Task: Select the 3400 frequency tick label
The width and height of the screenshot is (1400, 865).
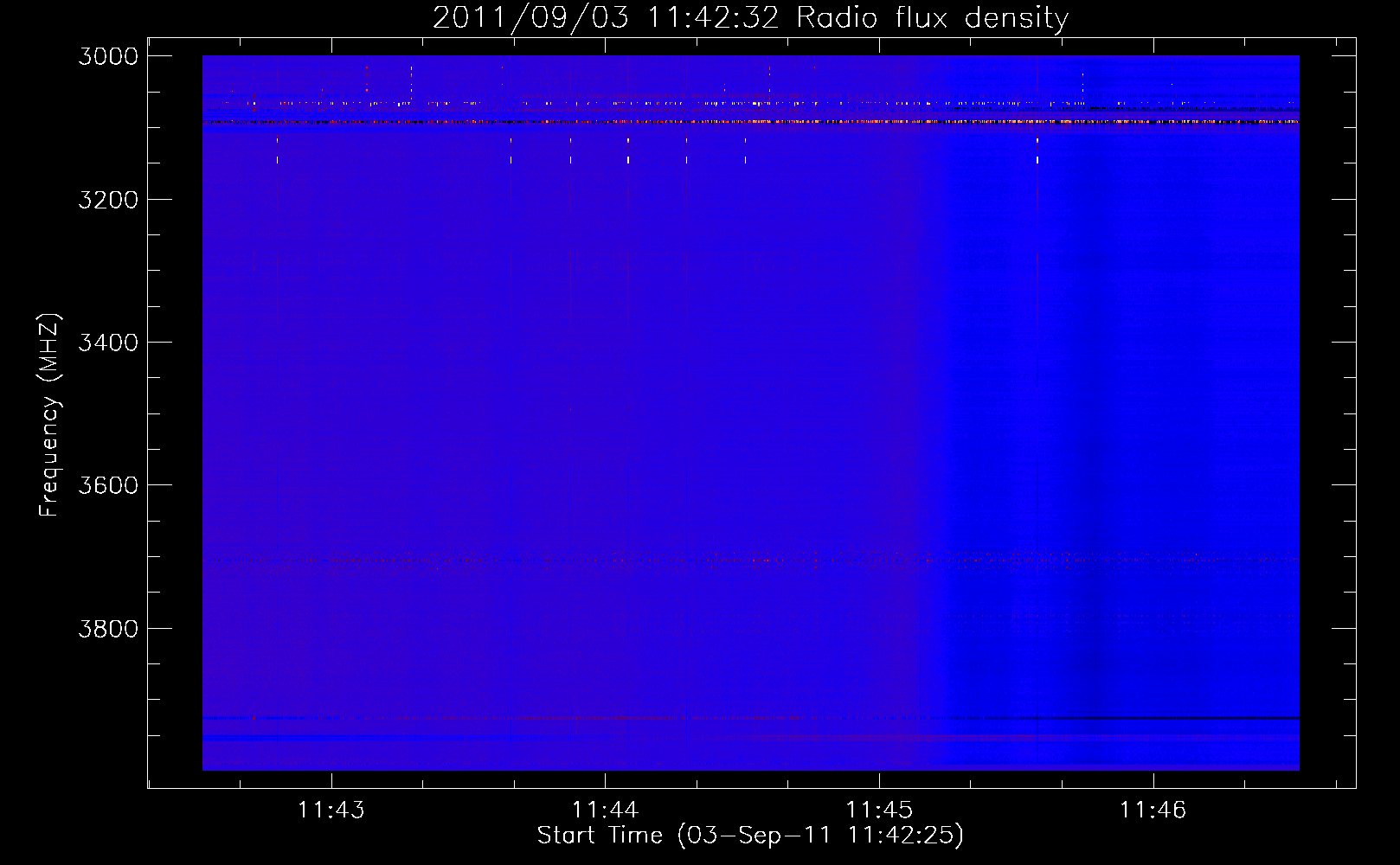Action: [x=108, y=343]
